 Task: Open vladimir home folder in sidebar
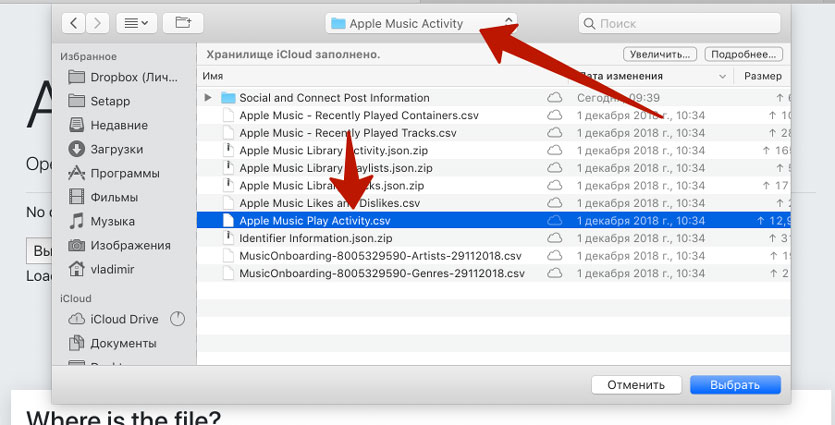[102, 269]
